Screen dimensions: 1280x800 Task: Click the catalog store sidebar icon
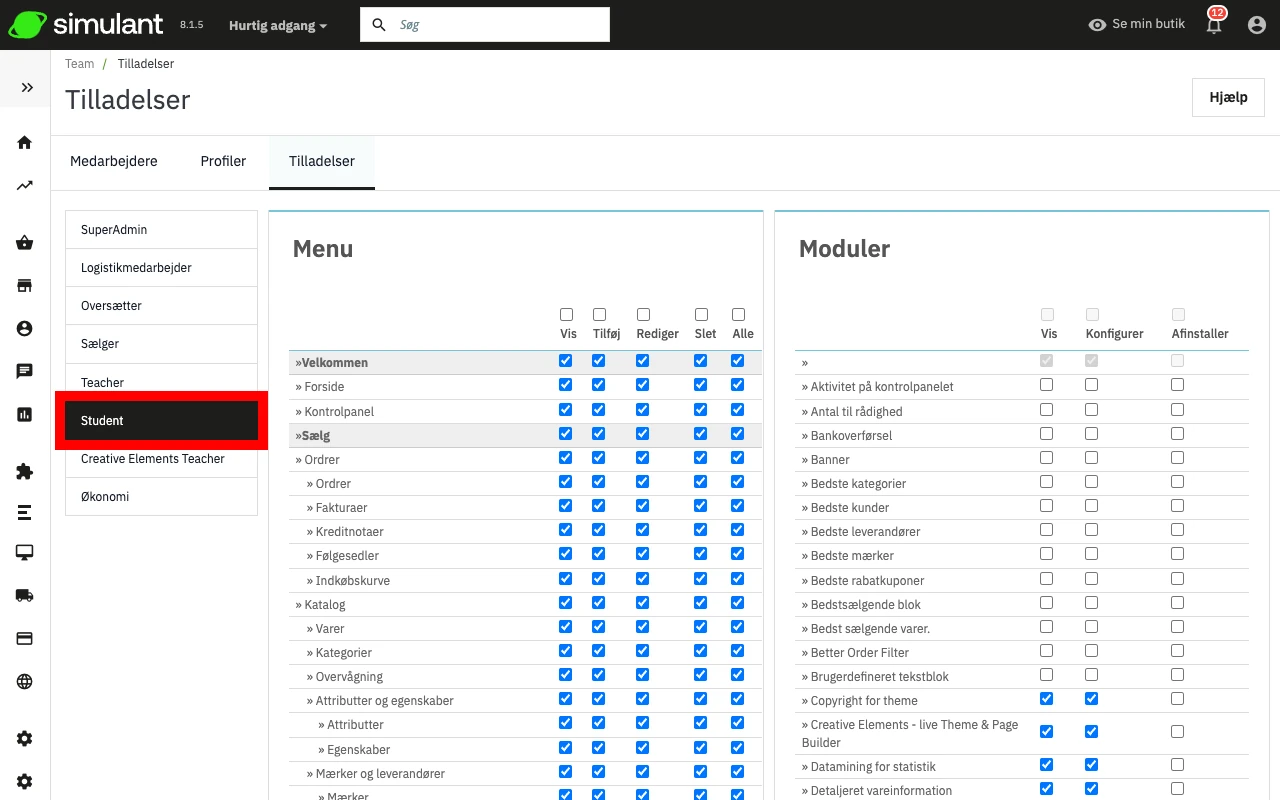25,286
